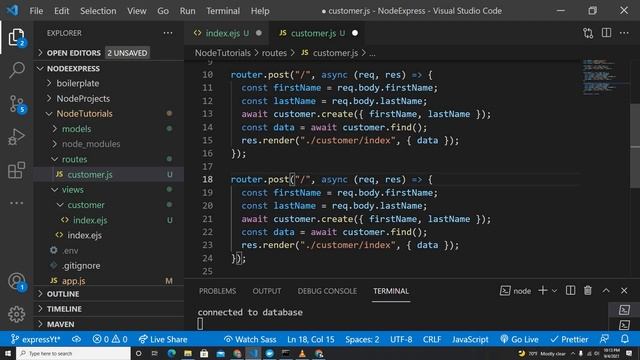
Task: Collapse the NODEEXPRESS root folder
Action: tap(109, 69)
